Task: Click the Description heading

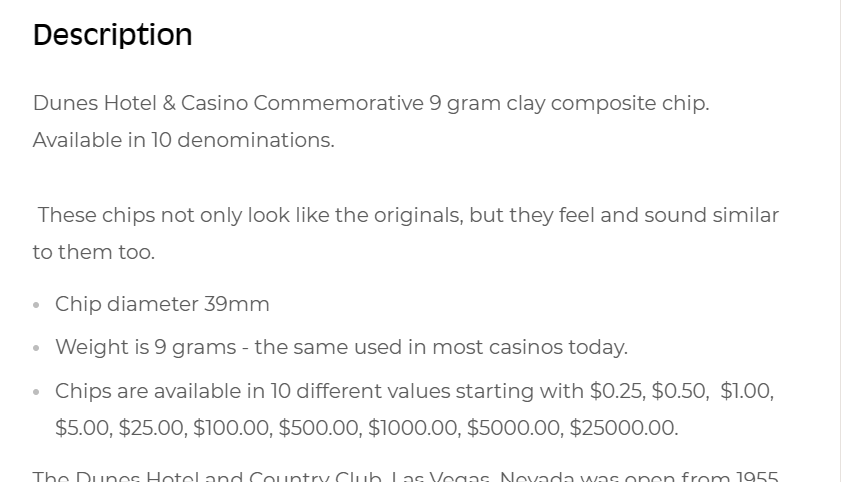Action: pos(113,36)
